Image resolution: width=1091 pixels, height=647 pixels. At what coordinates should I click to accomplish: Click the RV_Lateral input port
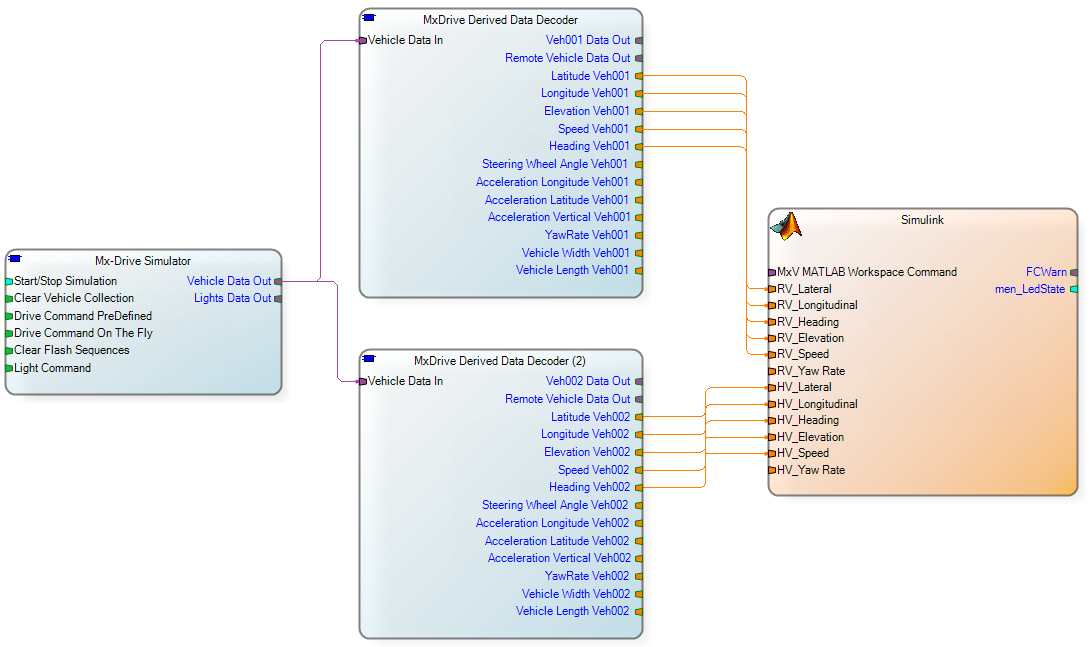tap(772, 289)
